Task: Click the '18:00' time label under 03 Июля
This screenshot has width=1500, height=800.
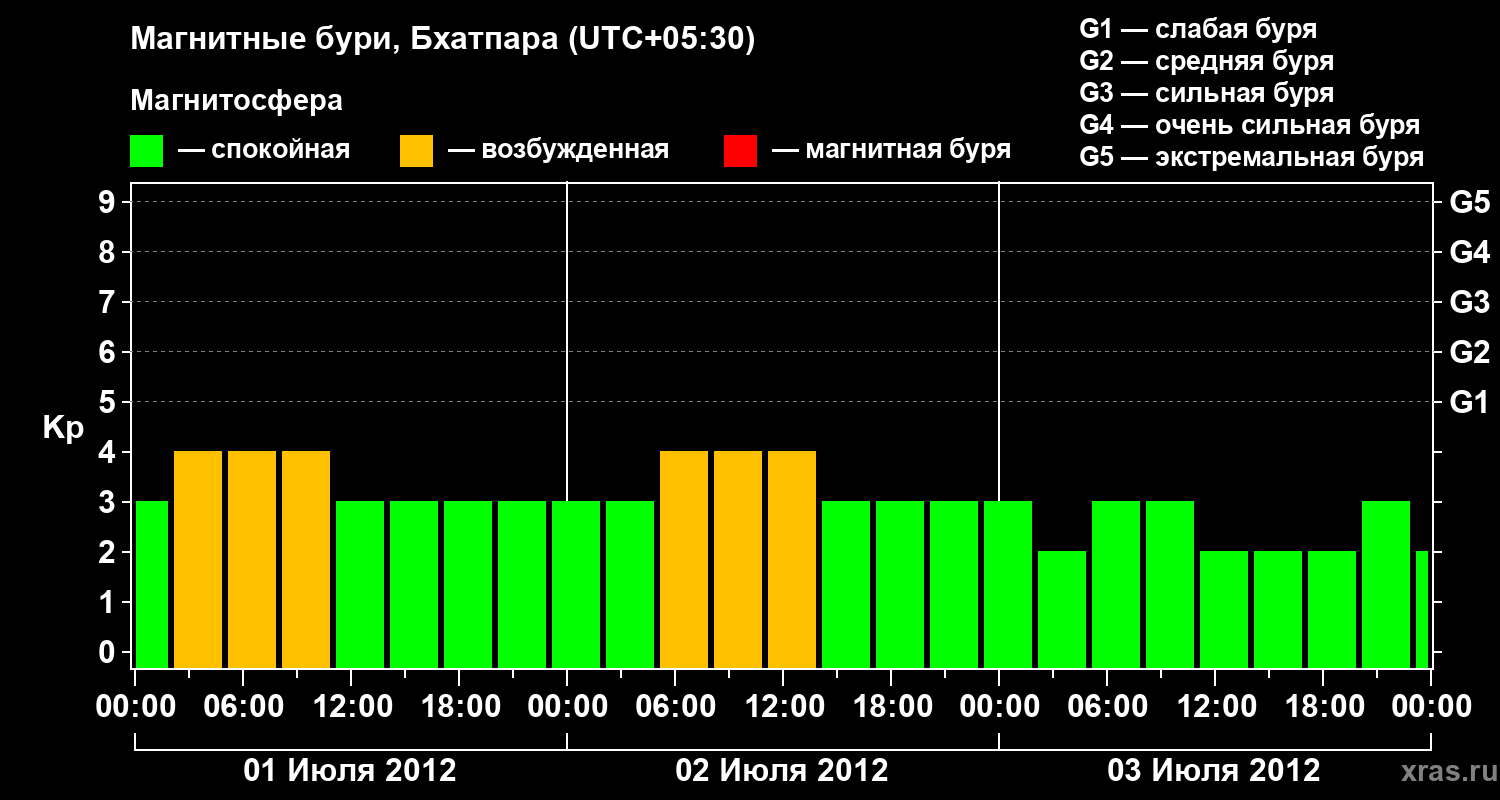Action: click(1323, 707)
